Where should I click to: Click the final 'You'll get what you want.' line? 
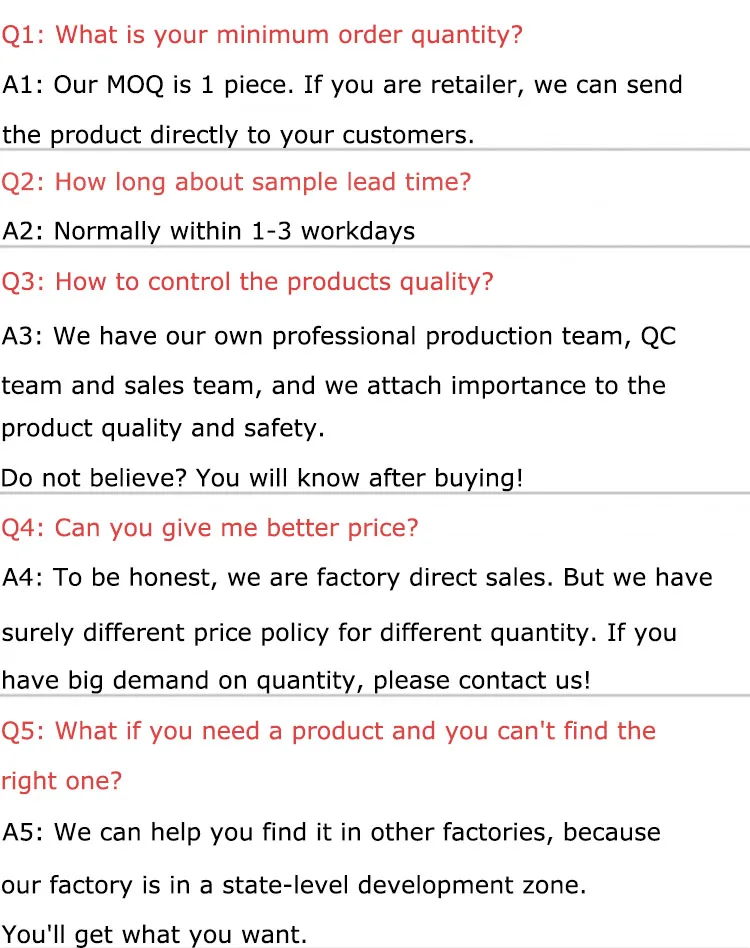click(155, 934)
